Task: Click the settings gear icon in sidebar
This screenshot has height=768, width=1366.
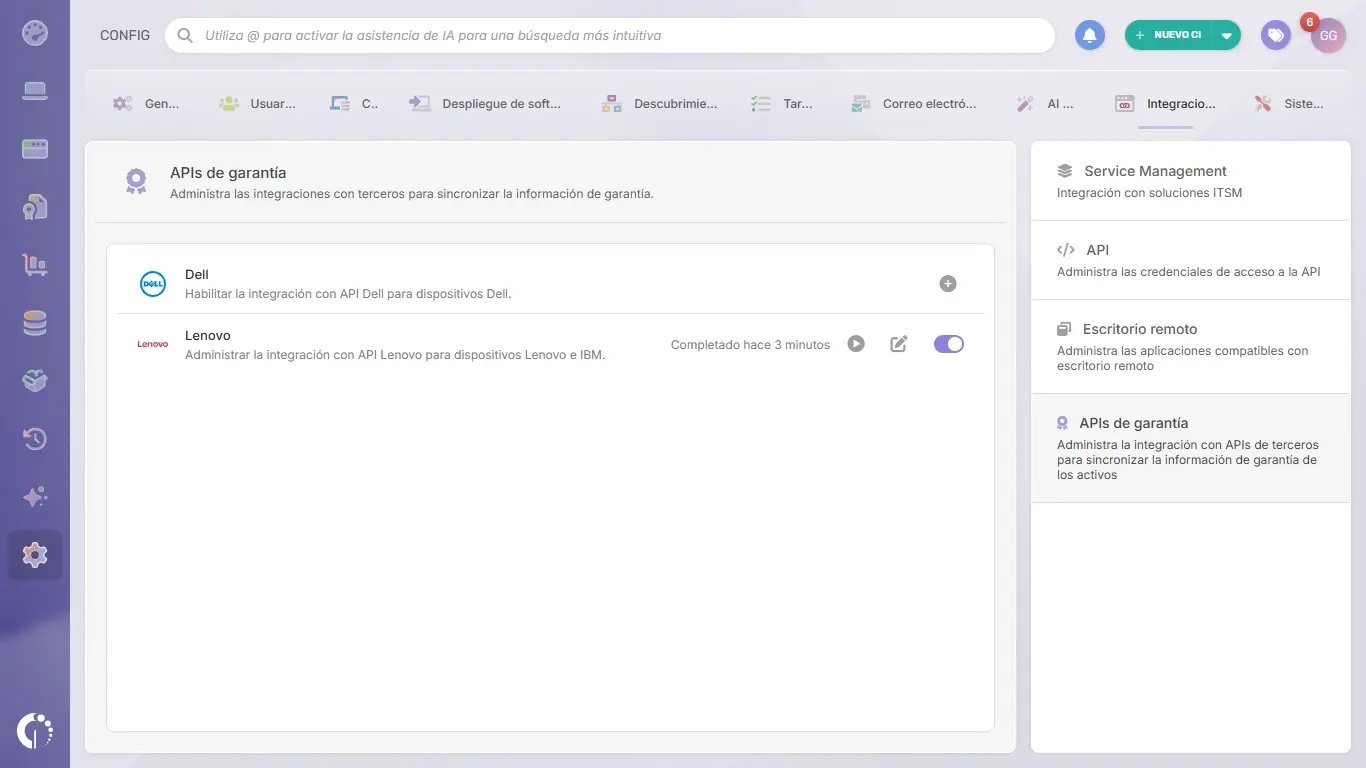Action: [35, 555]
